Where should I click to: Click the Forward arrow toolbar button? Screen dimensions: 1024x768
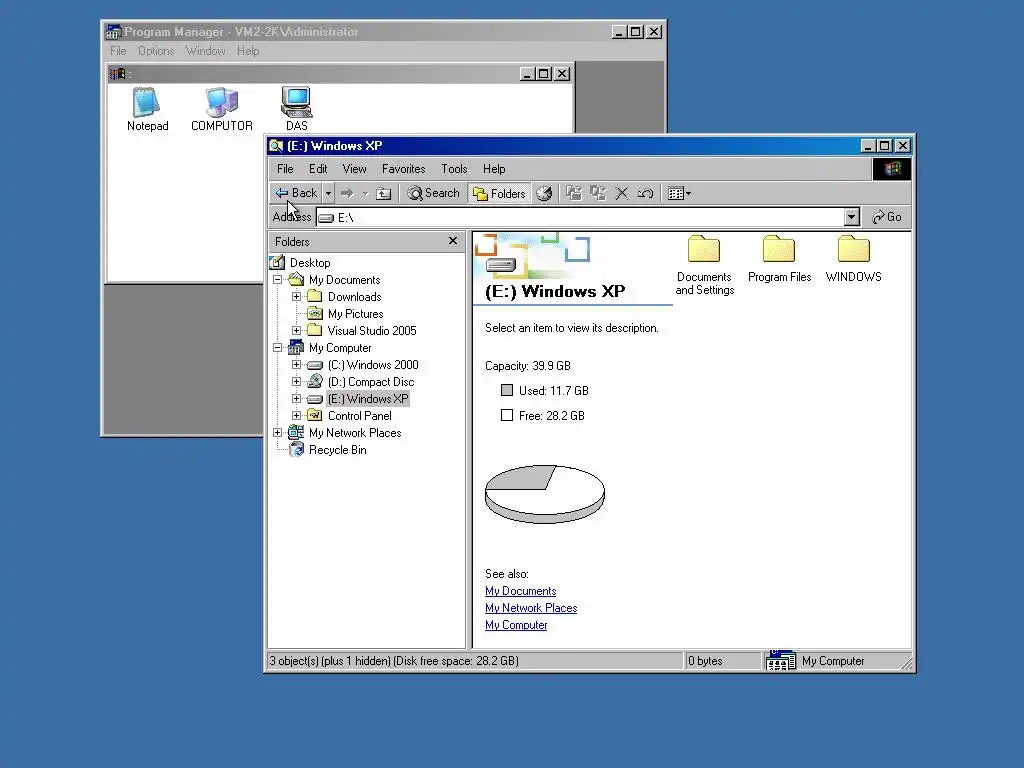click(x=347, y=193)
